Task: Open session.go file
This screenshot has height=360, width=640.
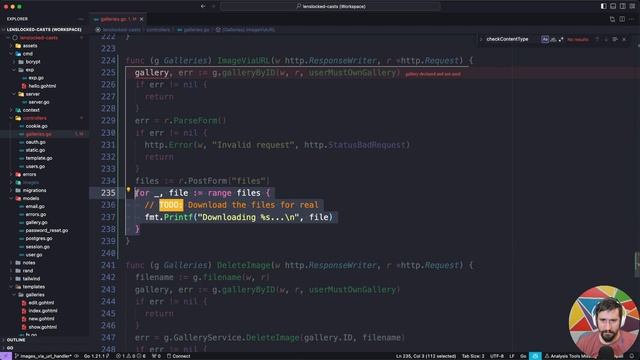Action: 38,247
